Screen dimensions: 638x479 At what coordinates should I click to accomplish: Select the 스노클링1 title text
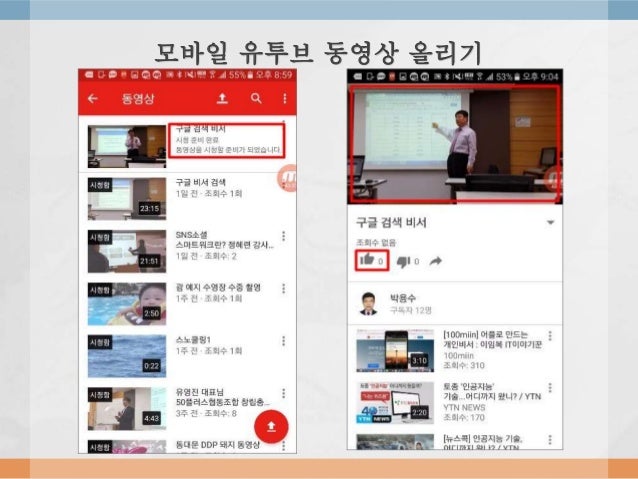(x=193, y=340)
